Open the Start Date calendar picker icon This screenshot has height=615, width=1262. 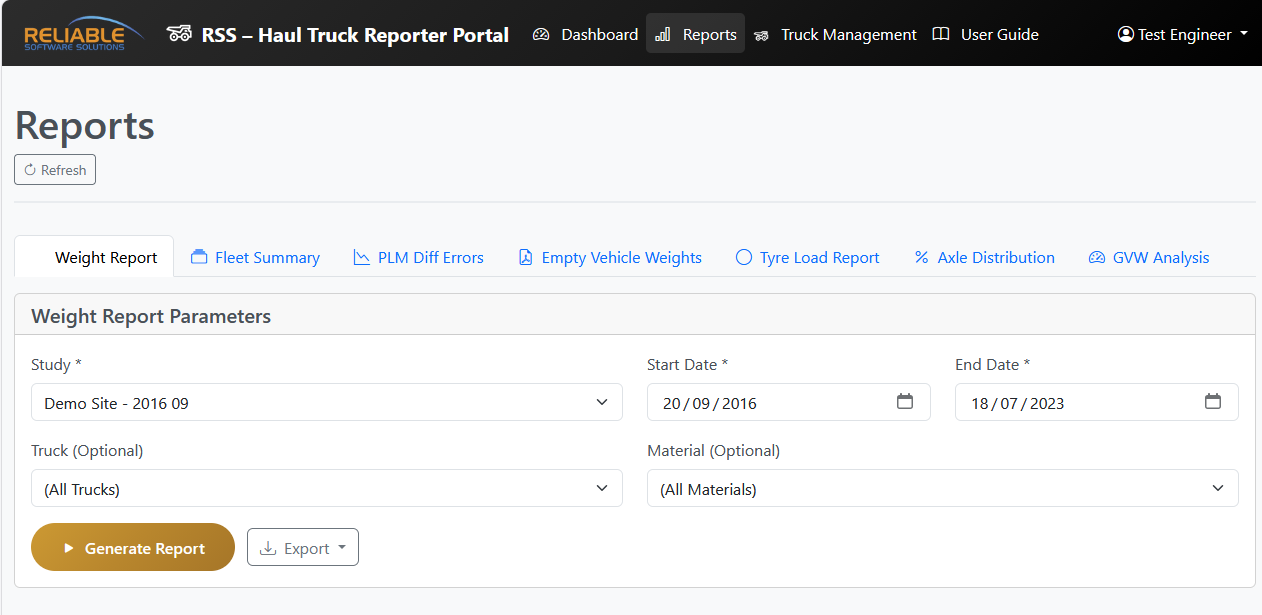905,402
